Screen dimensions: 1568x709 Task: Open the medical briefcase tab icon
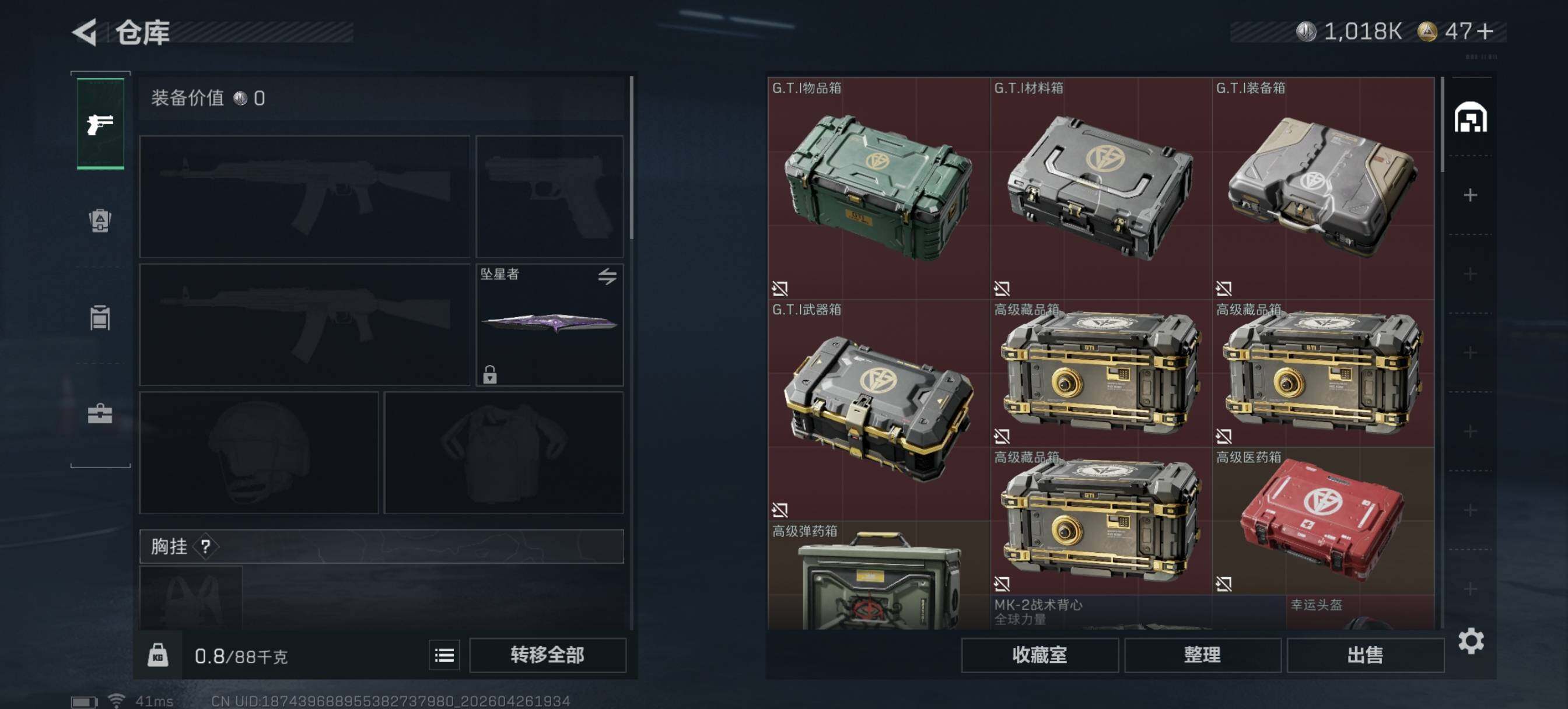100,414
